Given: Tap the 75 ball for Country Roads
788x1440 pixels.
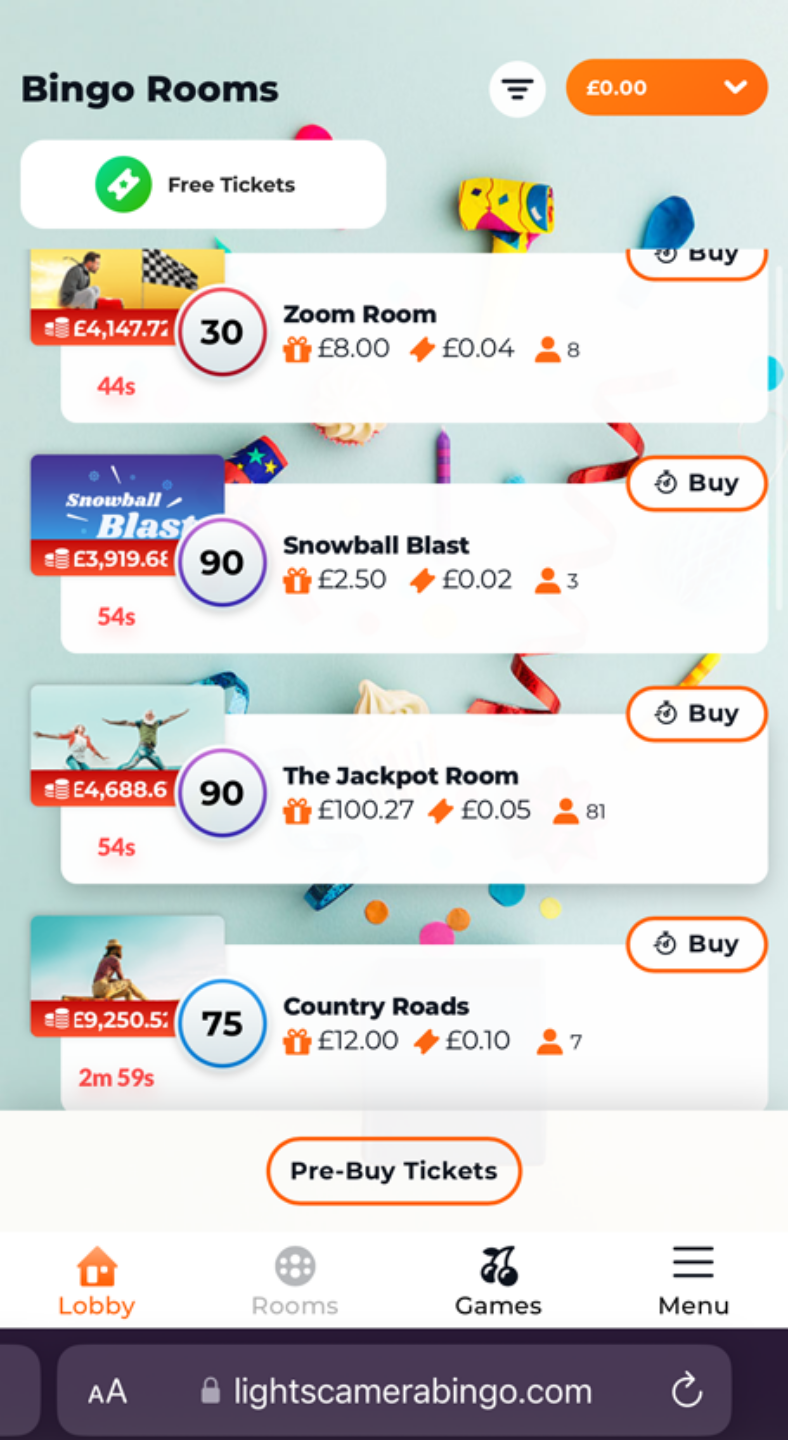Looking at the screenshot, I should click(221, 1024).
